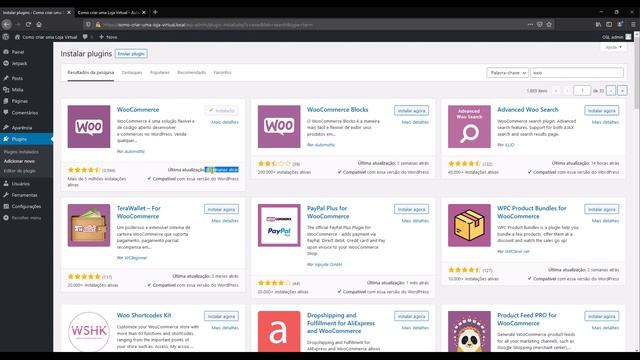Image resolution: width=640 pixels, height=360 pixels.
Task: Install Product Feed PRO for WooCommerce
Action: (602, 316)
